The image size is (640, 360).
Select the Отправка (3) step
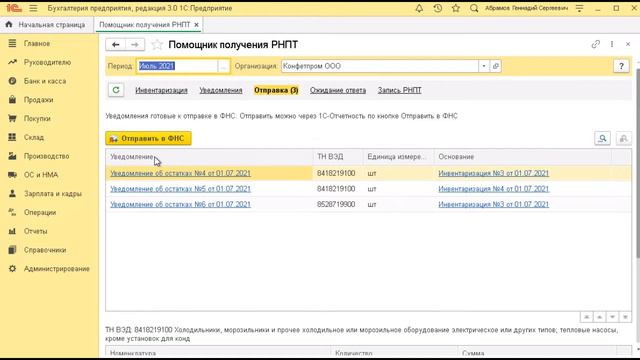[276, 90]
